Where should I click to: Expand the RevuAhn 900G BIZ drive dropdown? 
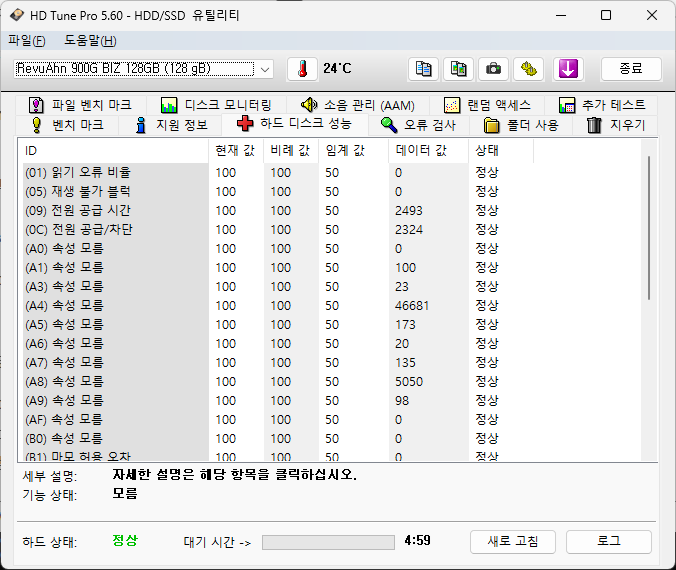pyautogui.click(x=265, y=69)
